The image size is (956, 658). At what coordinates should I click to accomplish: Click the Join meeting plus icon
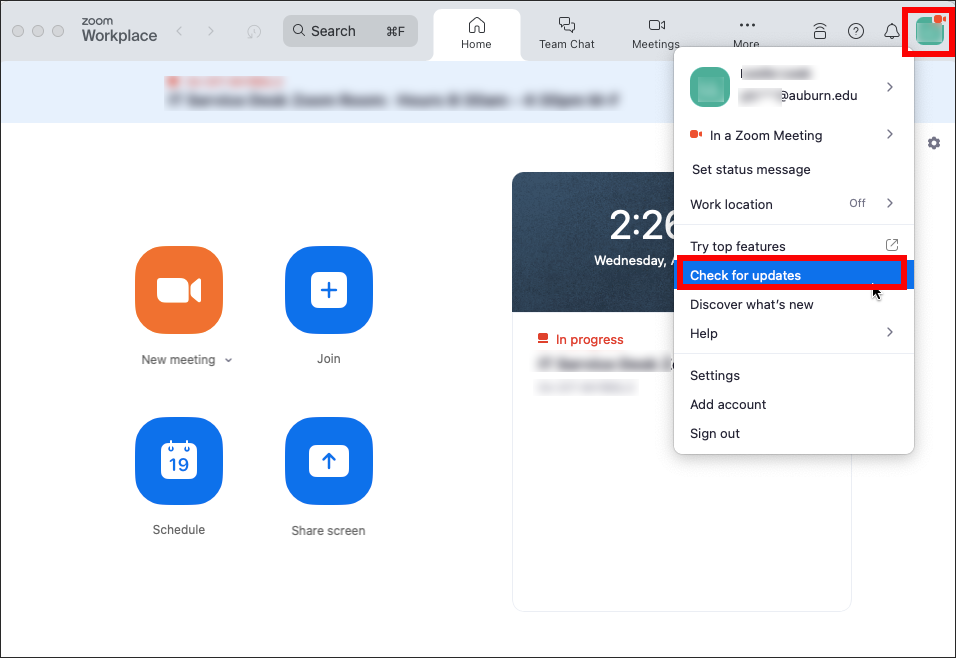pos(329,290)
